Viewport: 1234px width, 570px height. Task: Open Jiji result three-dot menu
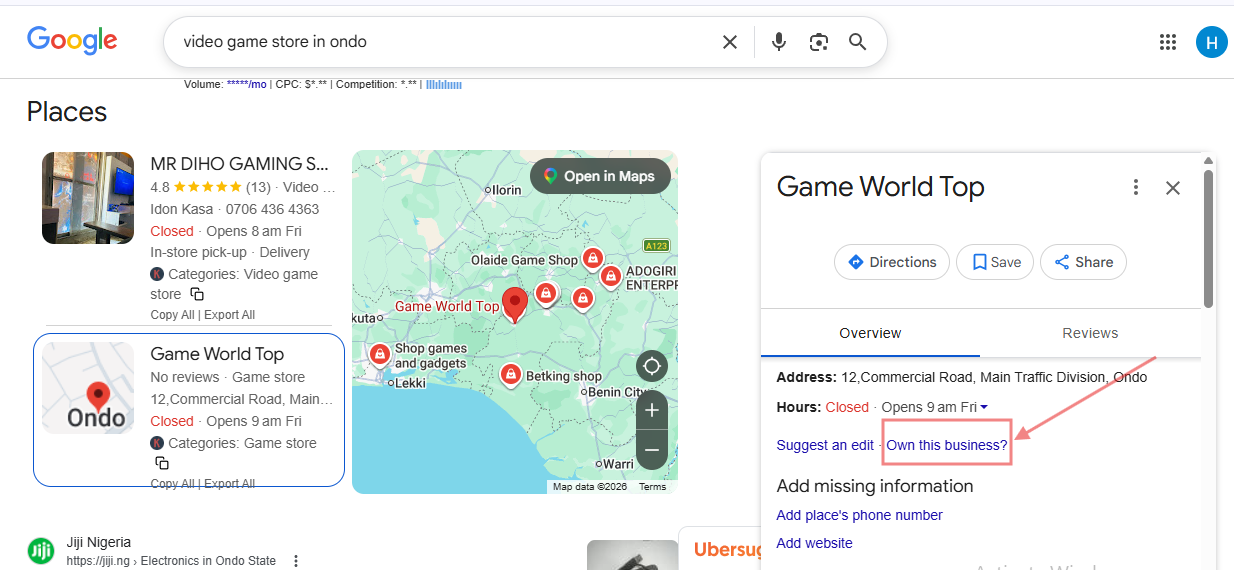tap(295, 561)
